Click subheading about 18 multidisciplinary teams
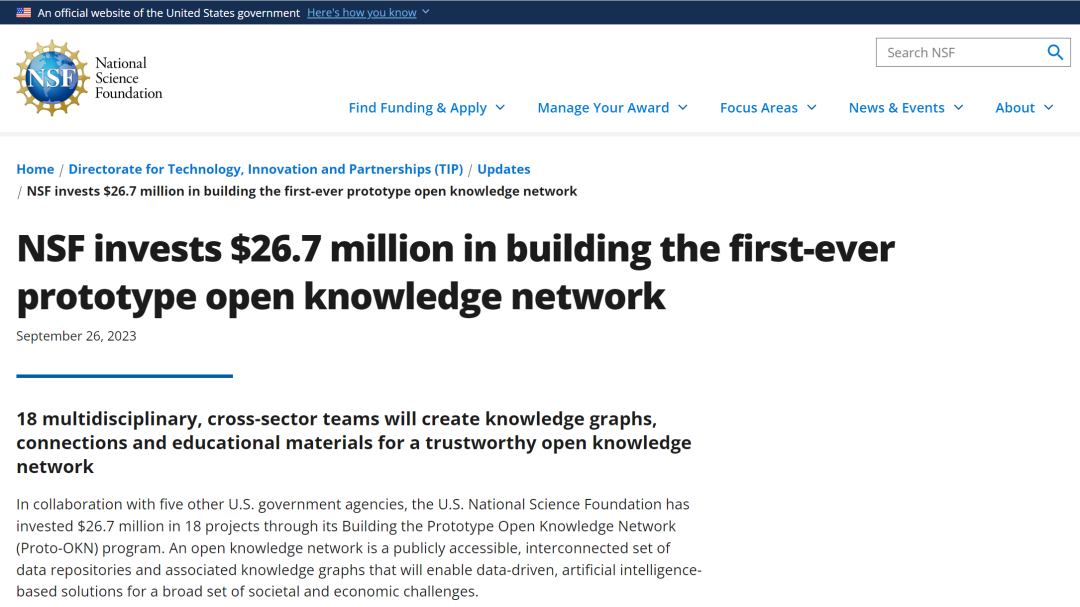 354,442
